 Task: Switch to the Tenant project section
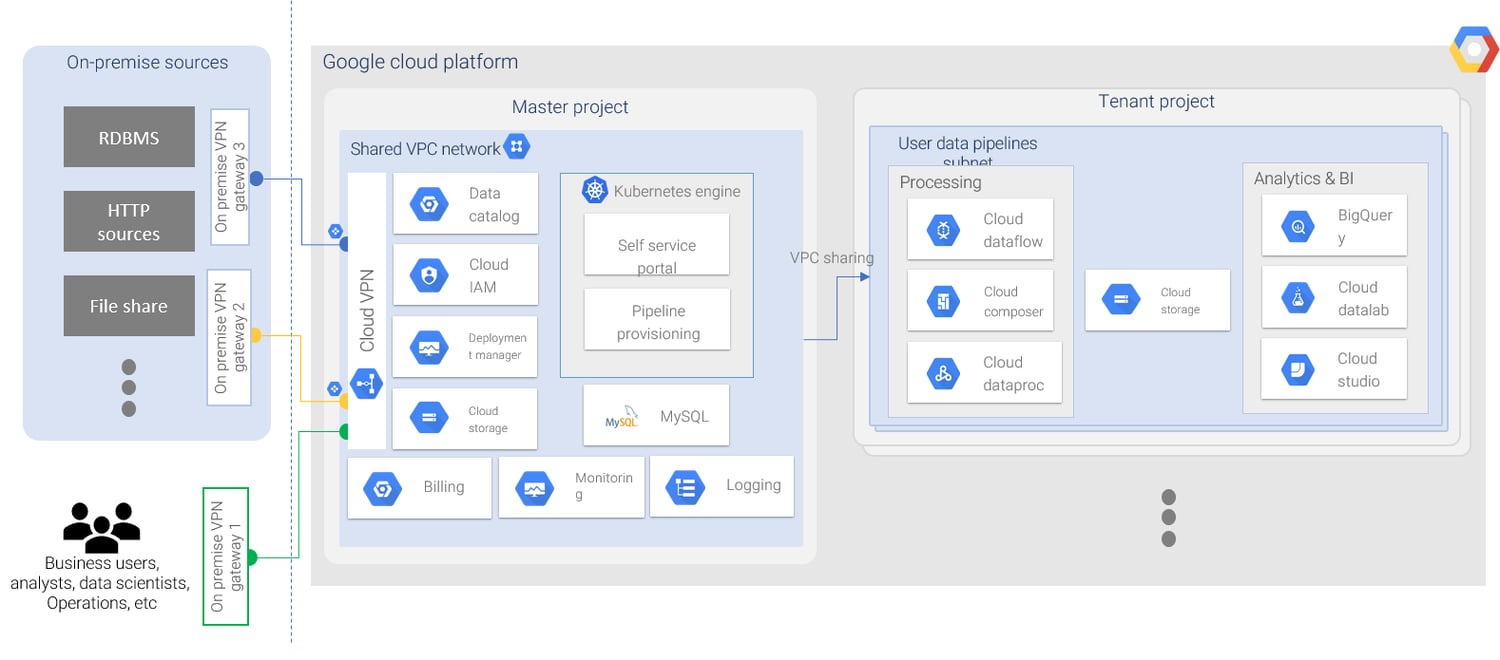pos(1156,101)
